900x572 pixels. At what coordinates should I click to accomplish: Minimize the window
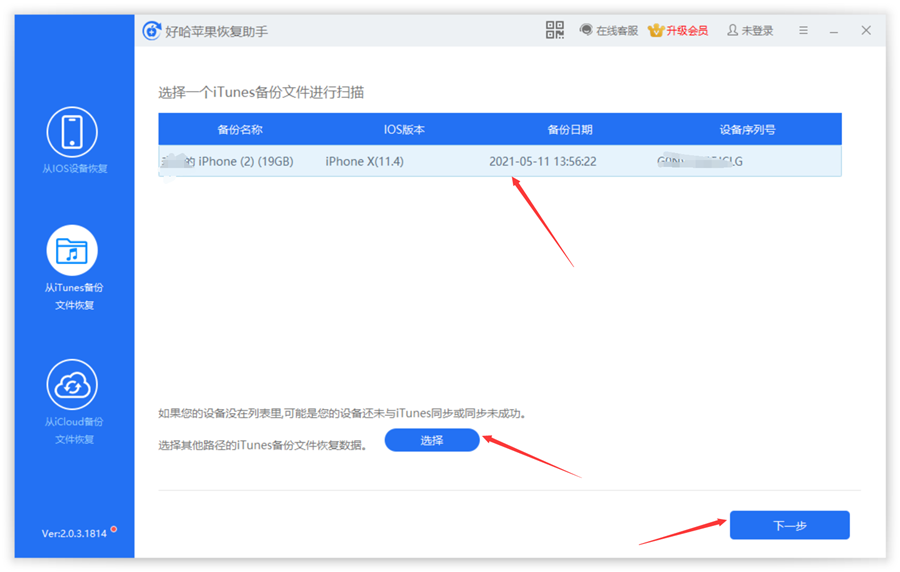834,32
